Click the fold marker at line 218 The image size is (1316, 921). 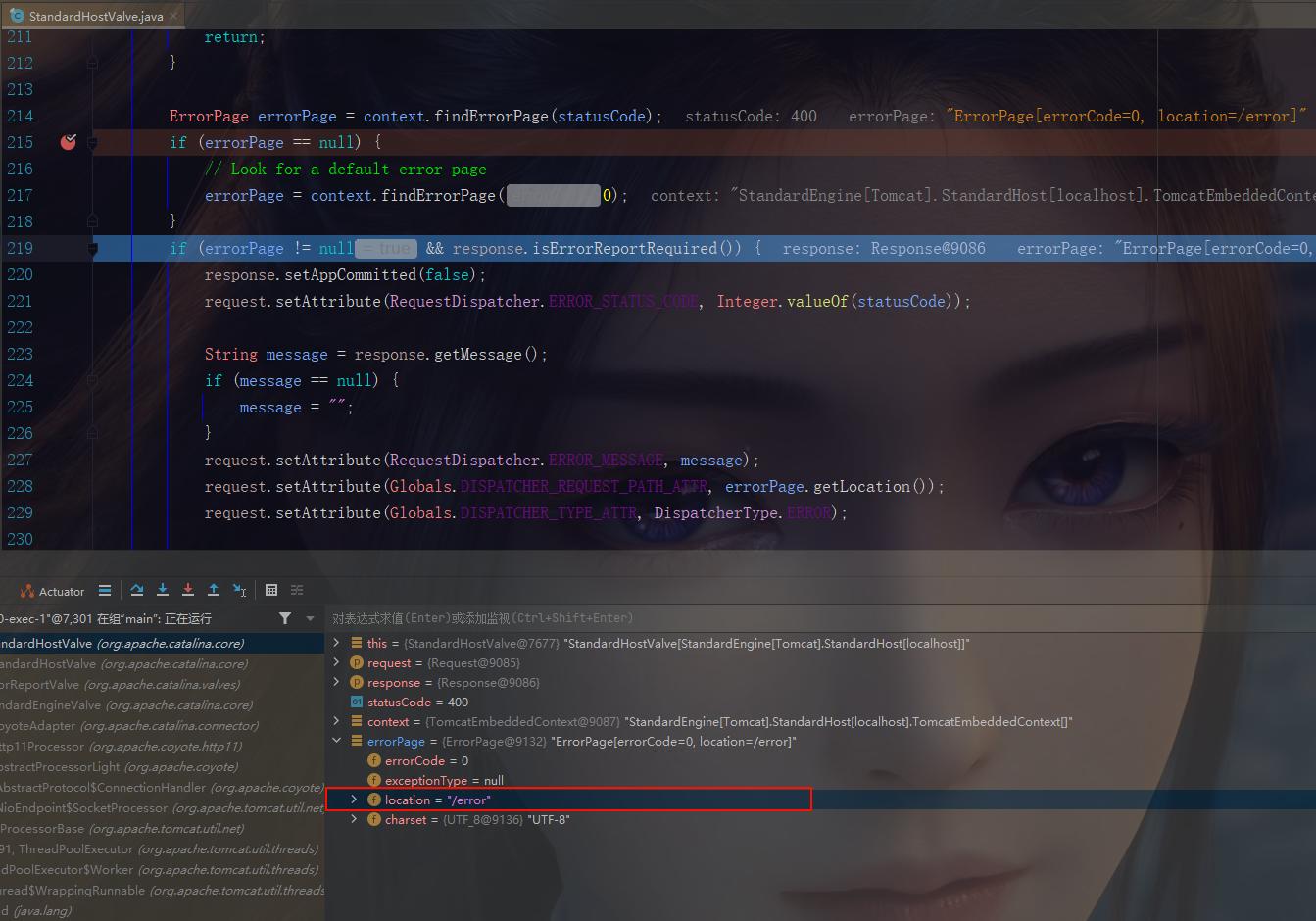(x=93, y=221)
